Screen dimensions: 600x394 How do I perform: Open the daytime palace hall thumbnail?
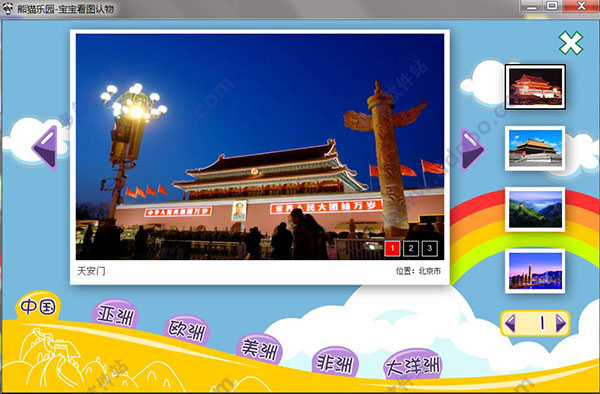tap(535, 148)
